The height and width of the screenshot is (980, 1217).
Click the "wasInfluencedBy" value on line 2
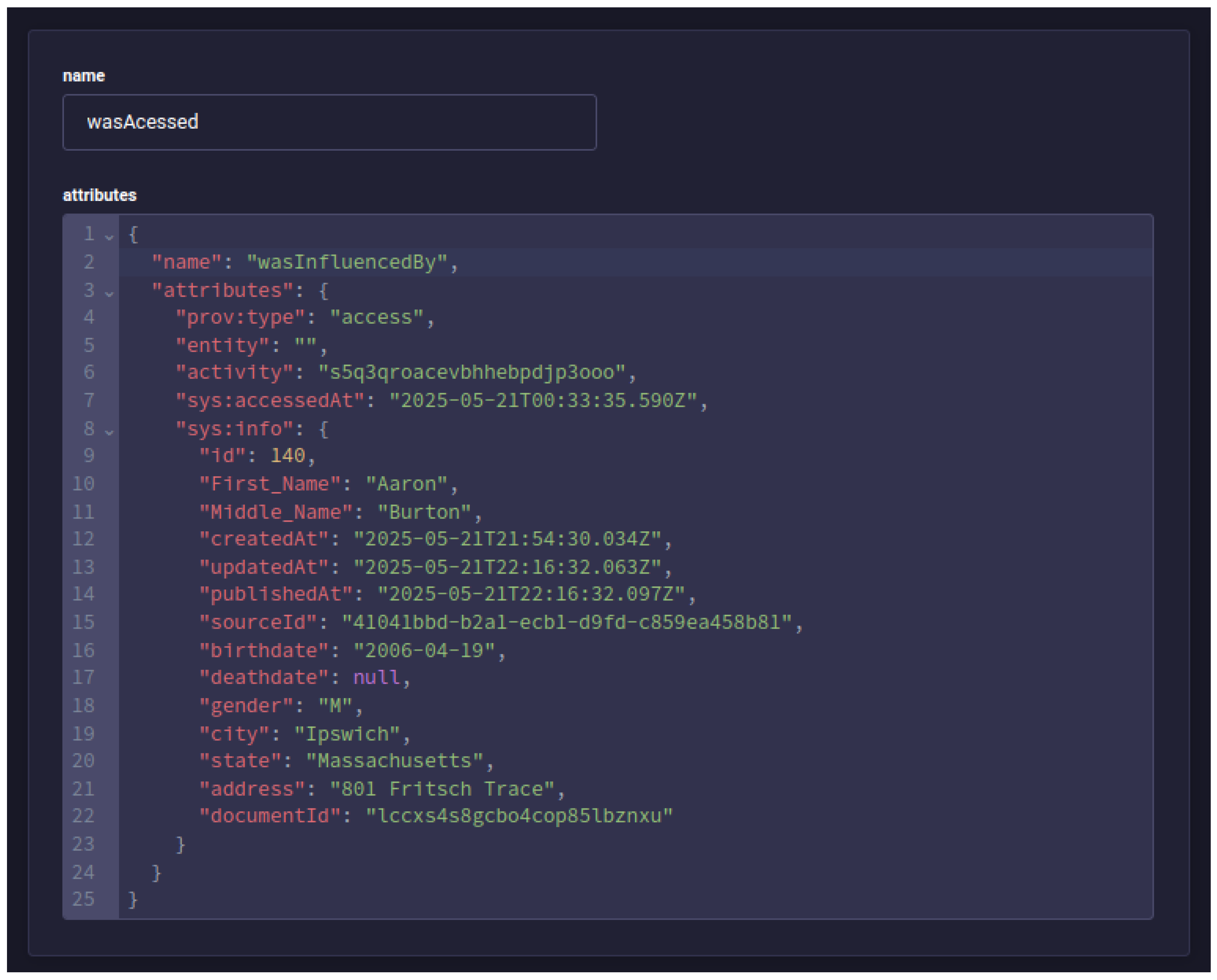coord(347,262)
